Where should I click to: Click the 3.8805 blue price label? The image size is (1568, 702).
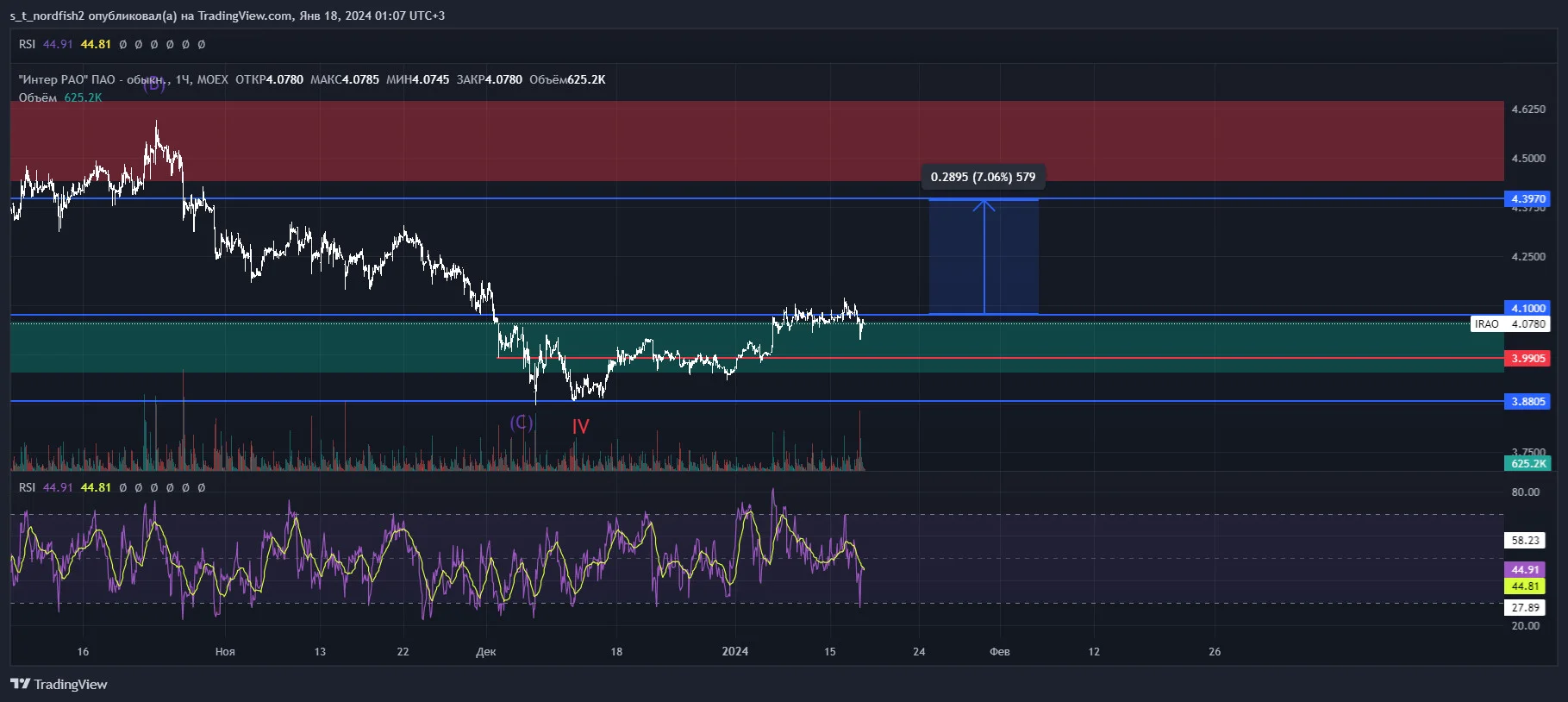click(1527, 401)
